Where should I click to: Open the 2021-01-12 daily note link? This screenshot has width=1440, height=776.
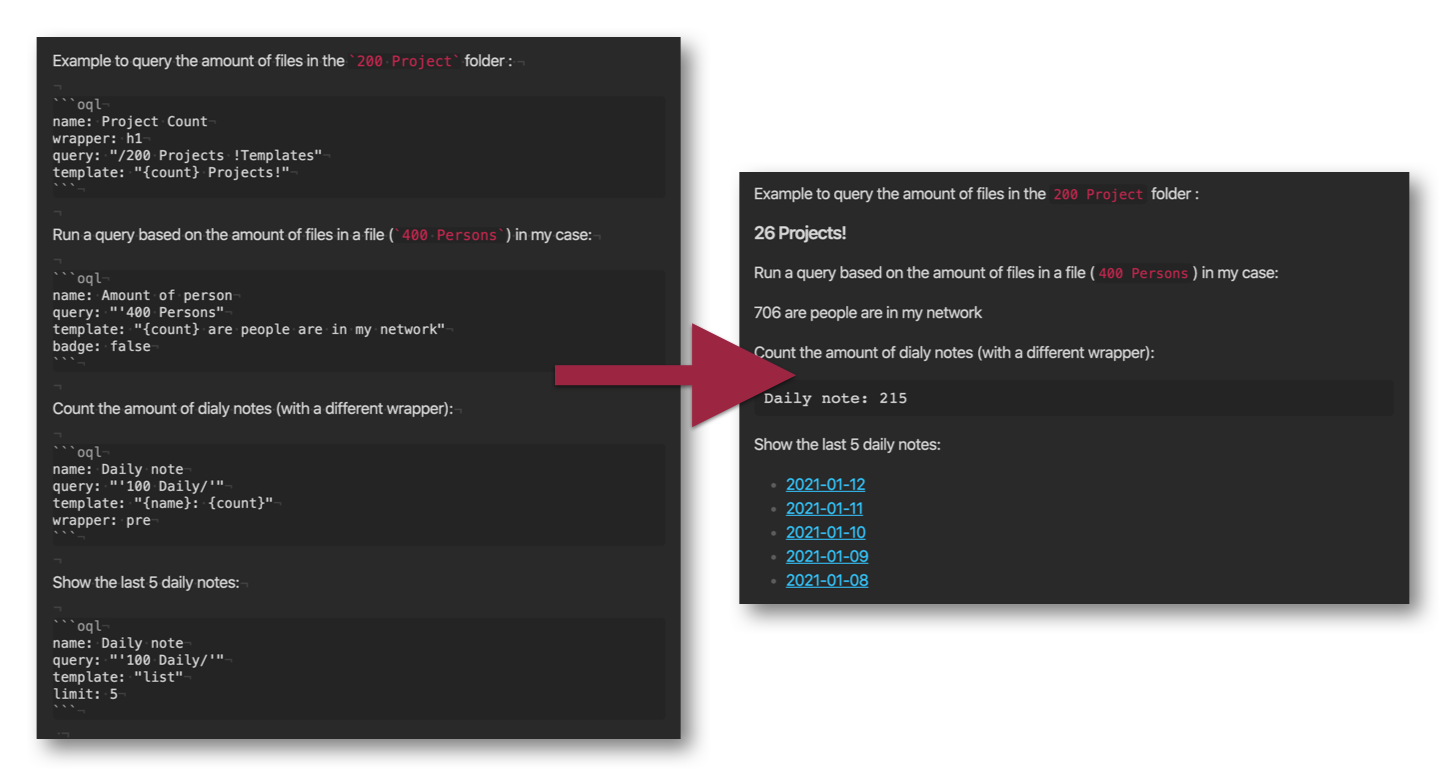(x=825, y=484)
